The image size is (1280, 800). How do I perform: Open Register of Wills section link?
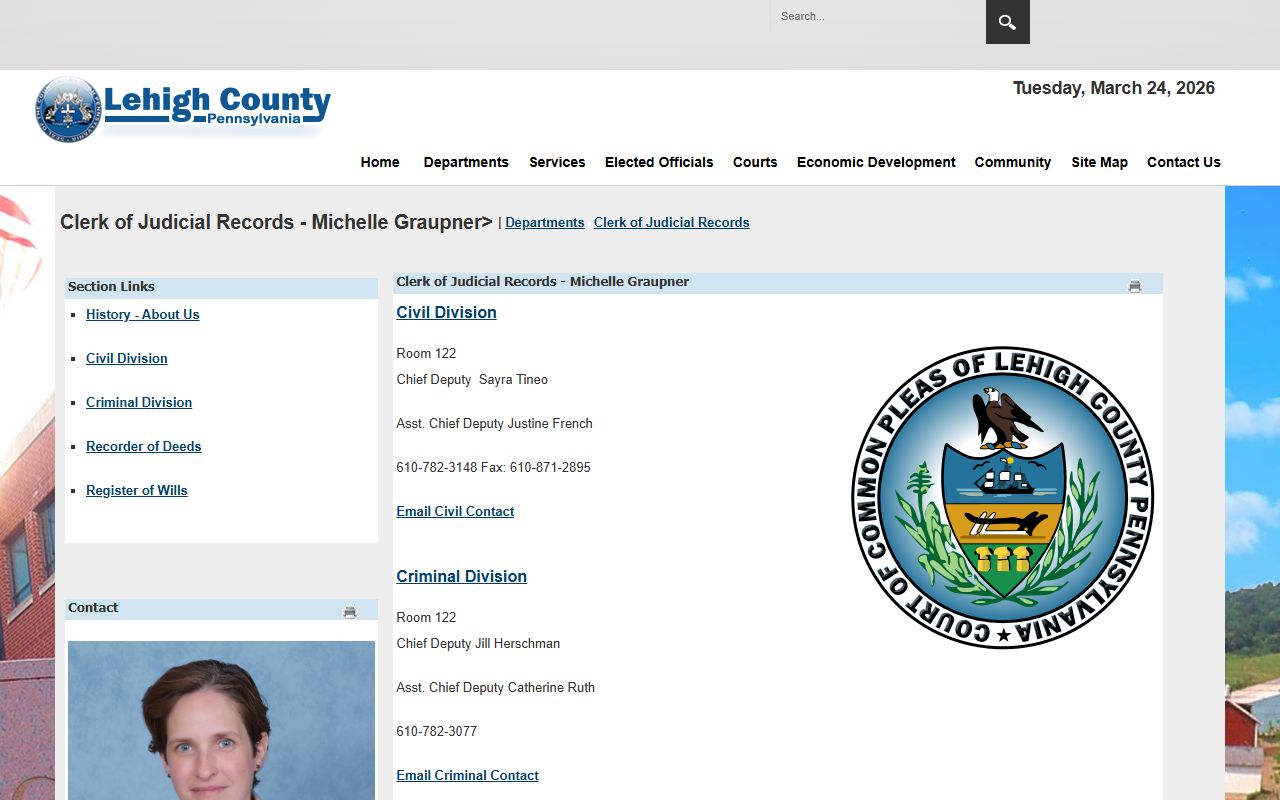pyautogui.click(x=137, y=490)
